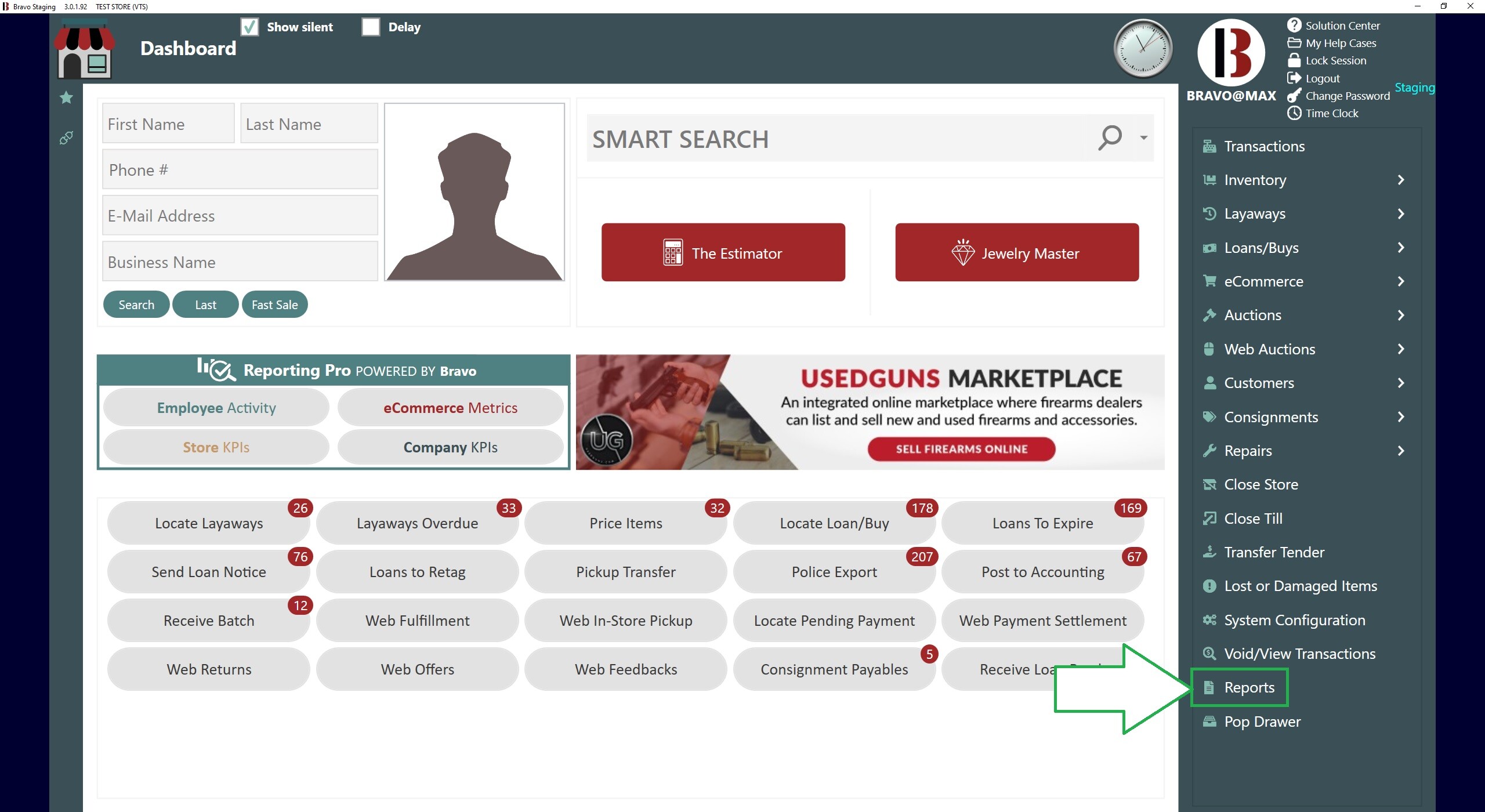This screenshot has width=1485, height=812.
Task: Click the Bravo B logo
Action: [x=1232, y=53]
